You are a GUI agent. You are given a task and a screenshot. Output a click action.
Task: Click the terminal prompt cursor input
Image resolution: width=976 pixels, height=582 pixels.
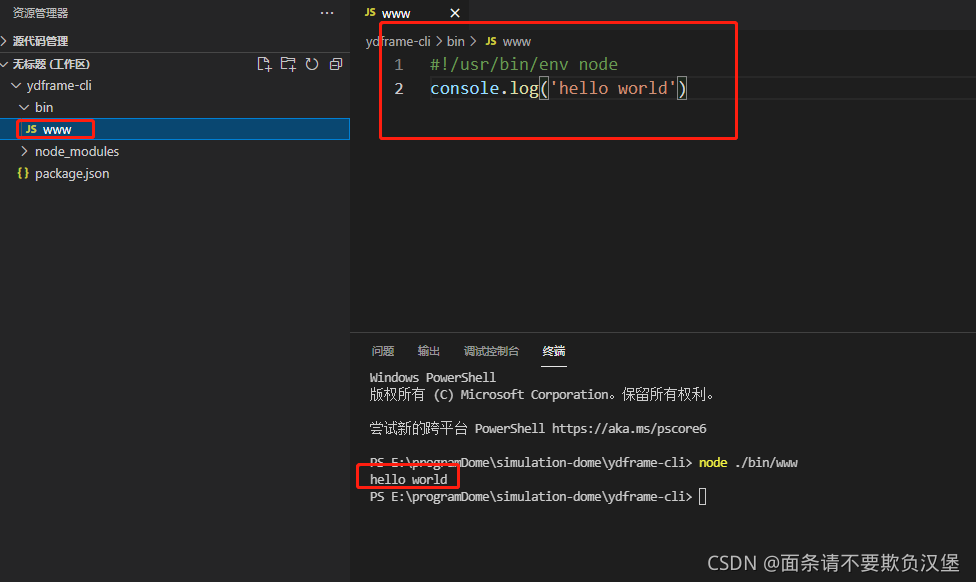click(702, 497)
